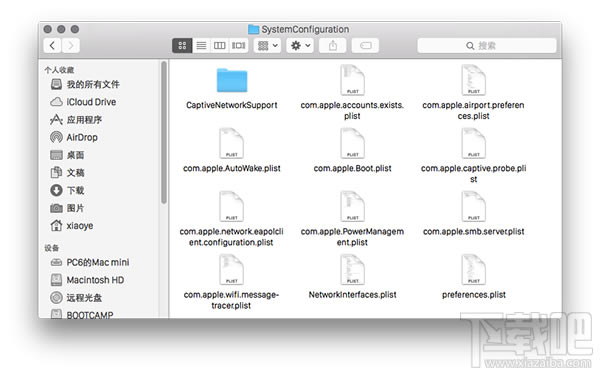The height and width of the screenshot is (373, 600).
Task: Switch to icon view mode
Action: coord(182,46)
